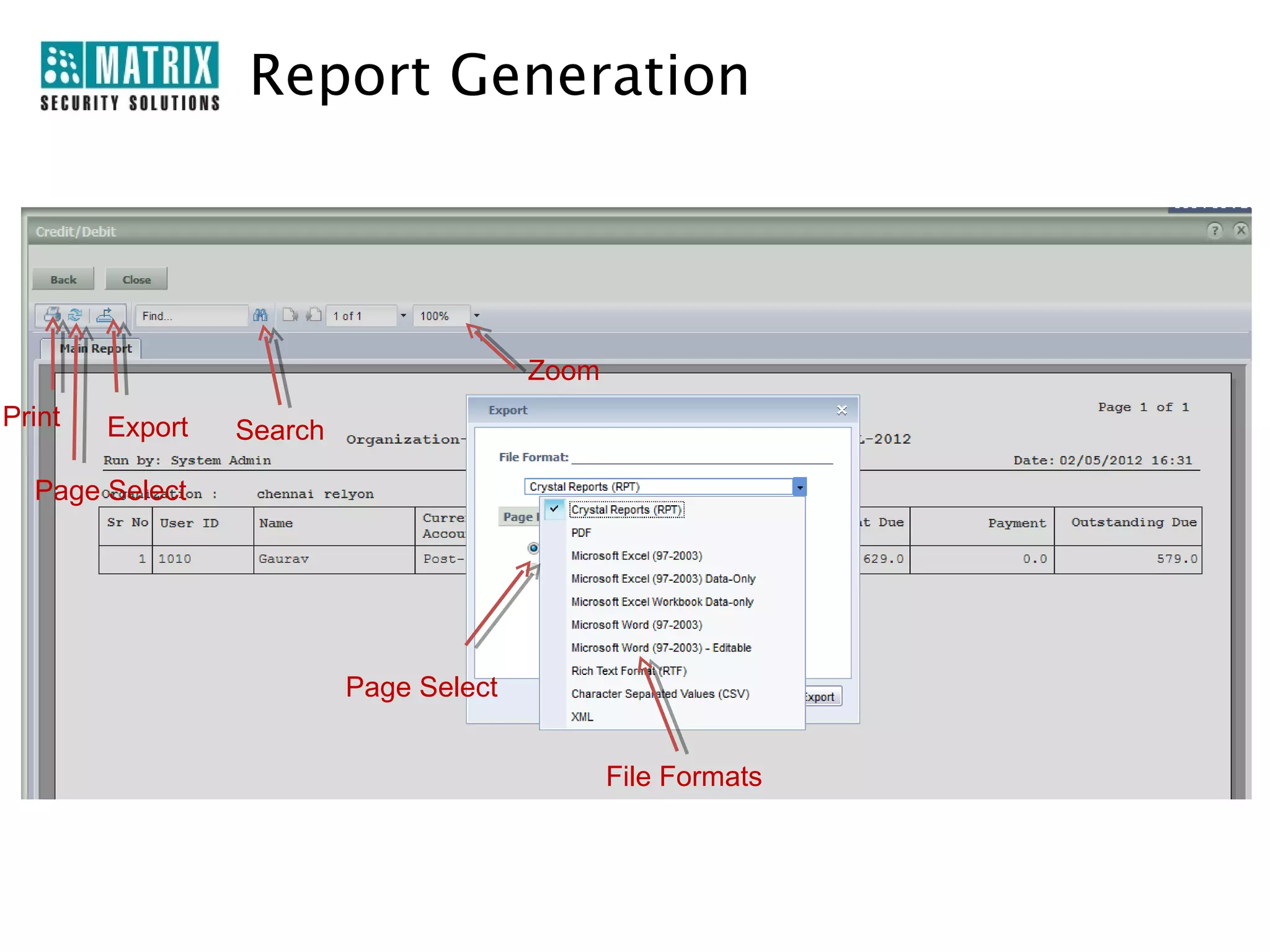Click the Find text field
1270x952 pixels.
(191, 316)
